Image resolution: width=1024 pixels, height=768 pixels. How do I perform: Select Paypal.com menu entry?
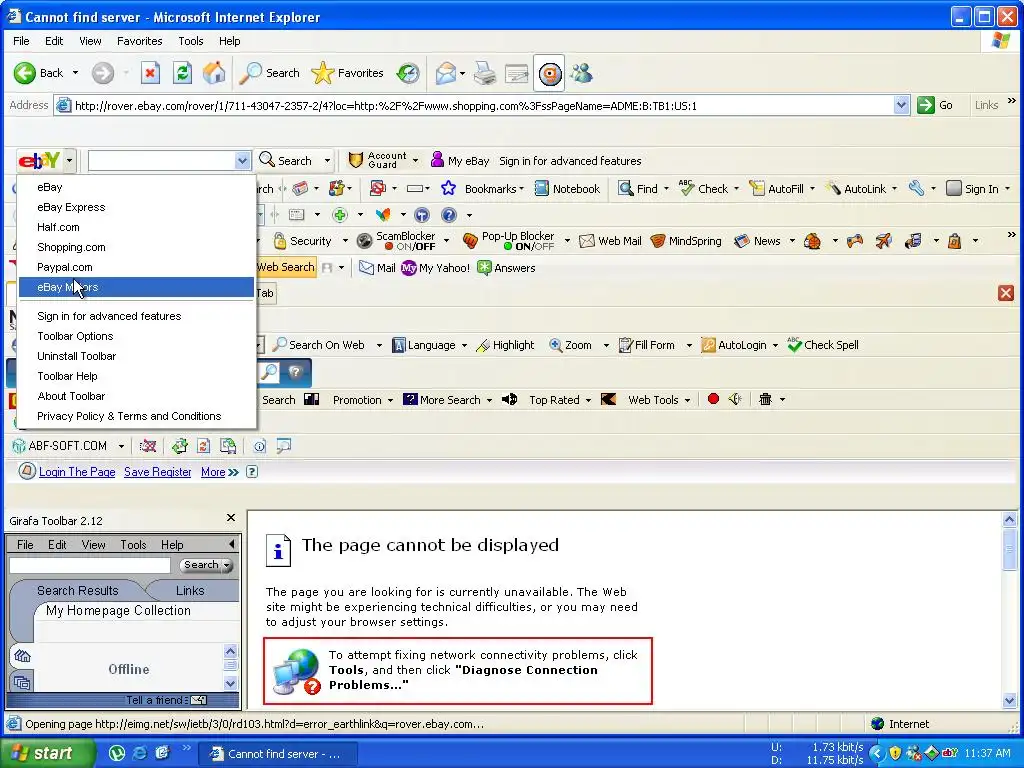(x=136, y=267)
